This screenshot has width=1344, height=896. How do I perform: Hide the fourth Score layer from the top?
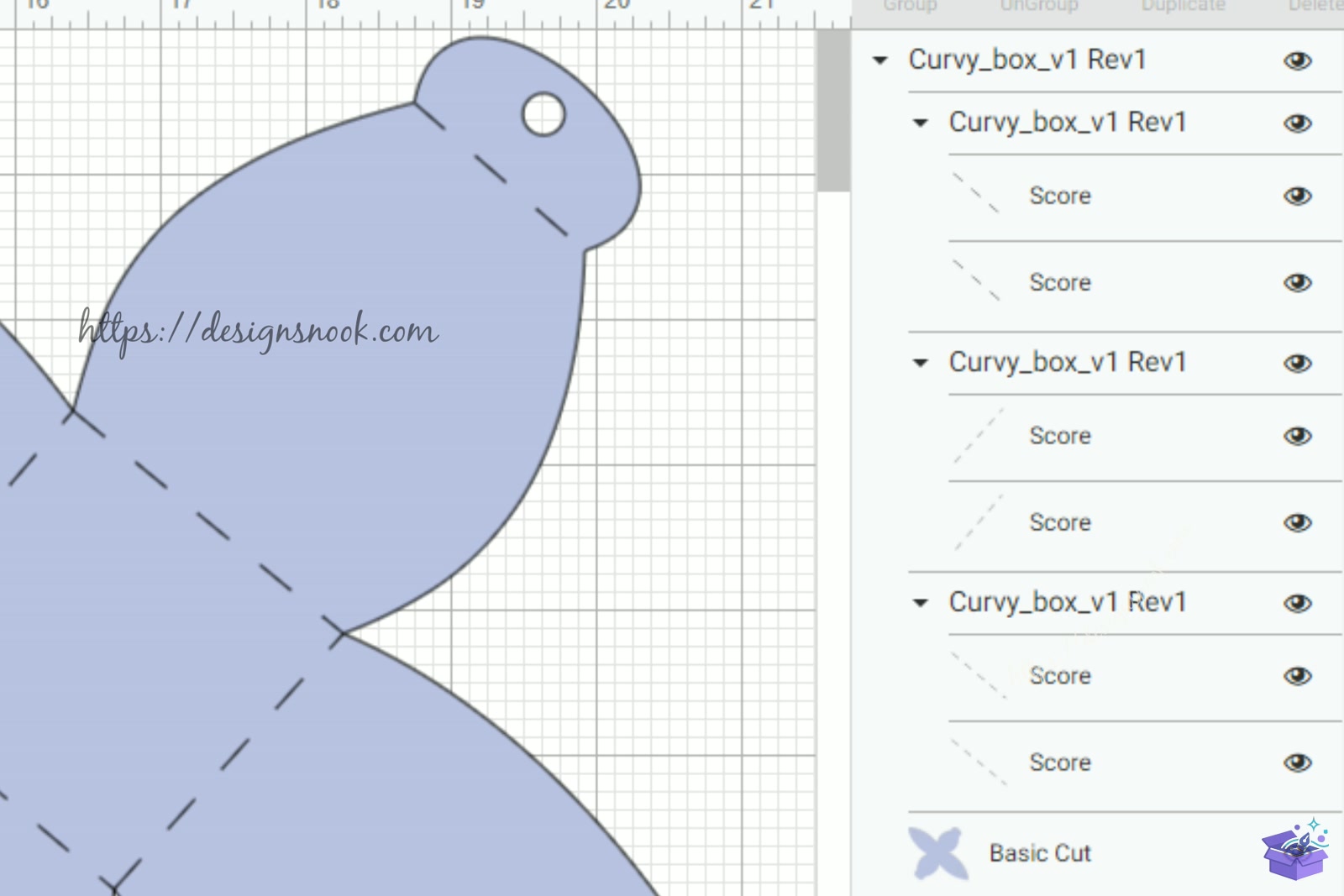pos(1298,522)
